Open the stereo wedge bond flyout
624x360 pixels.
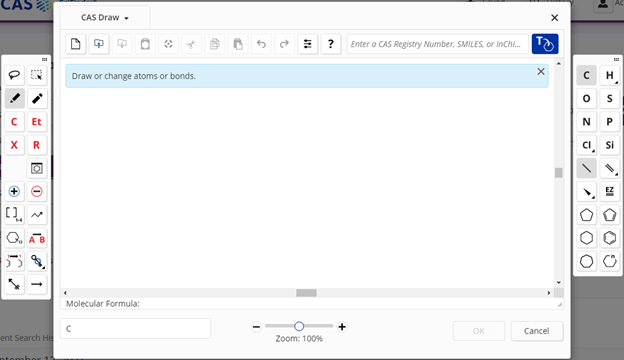[586, 191]
